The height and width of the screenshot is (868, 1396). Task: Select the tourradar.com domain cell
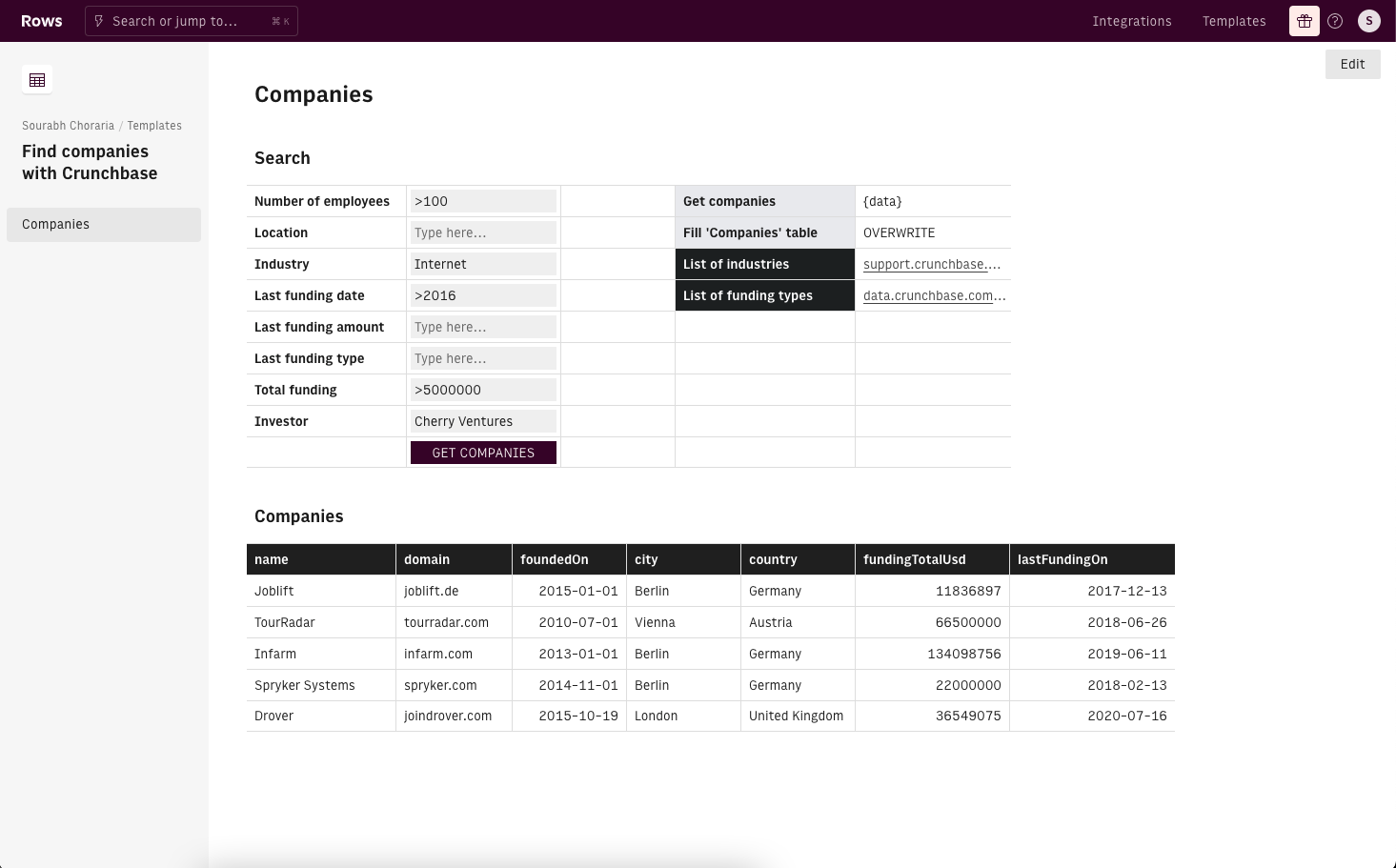tap(454, 622)
